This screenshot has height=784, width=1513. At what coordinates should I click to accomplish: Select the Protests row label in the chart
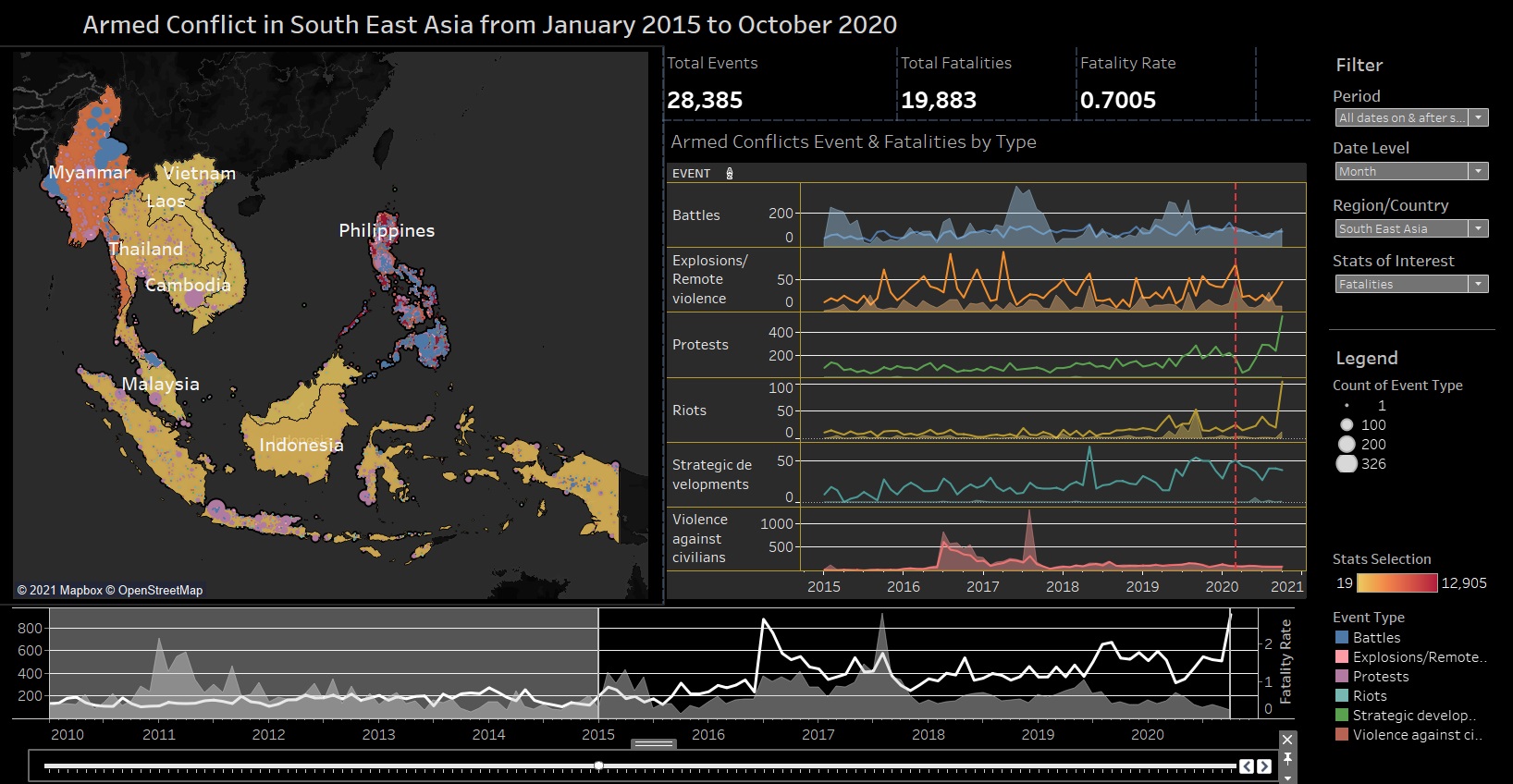coord(700,344)
